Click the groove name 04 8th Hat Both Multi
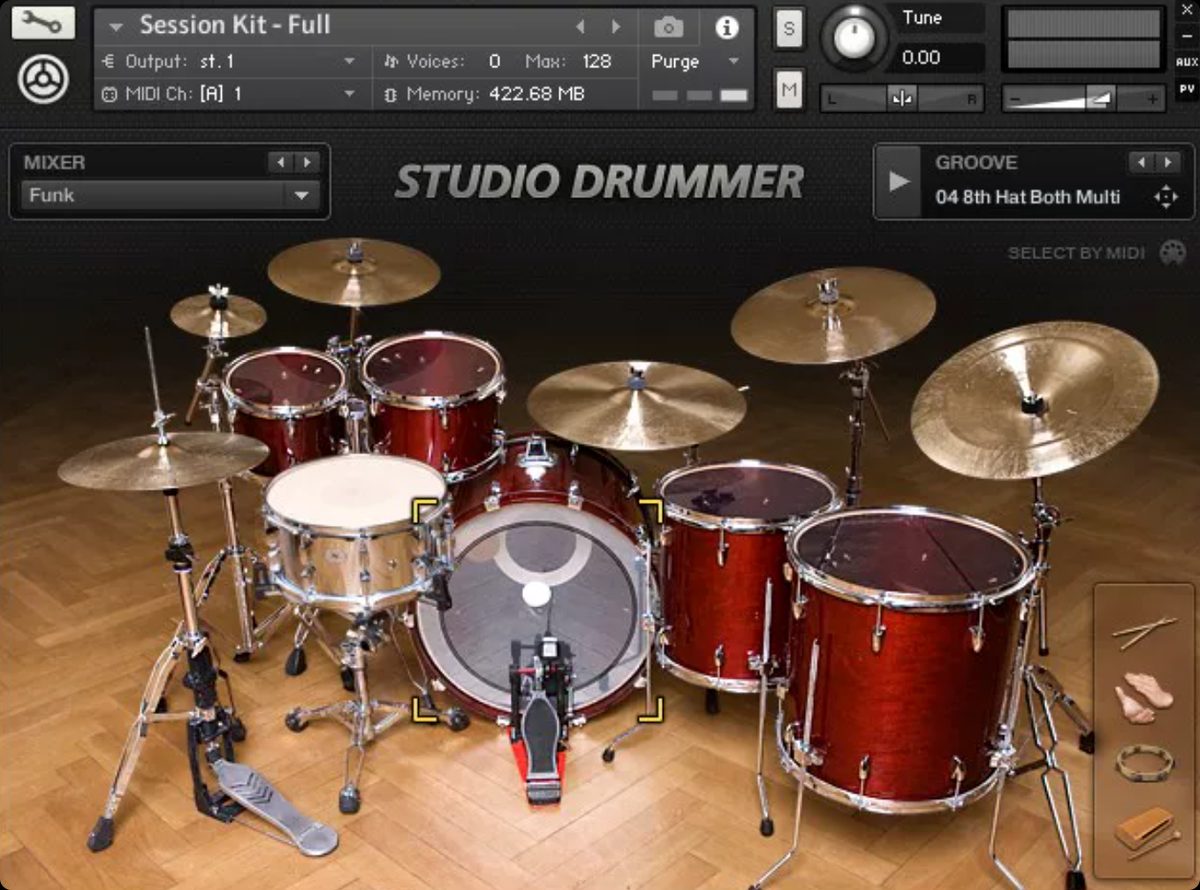1200x890 pixels. 1027,197
